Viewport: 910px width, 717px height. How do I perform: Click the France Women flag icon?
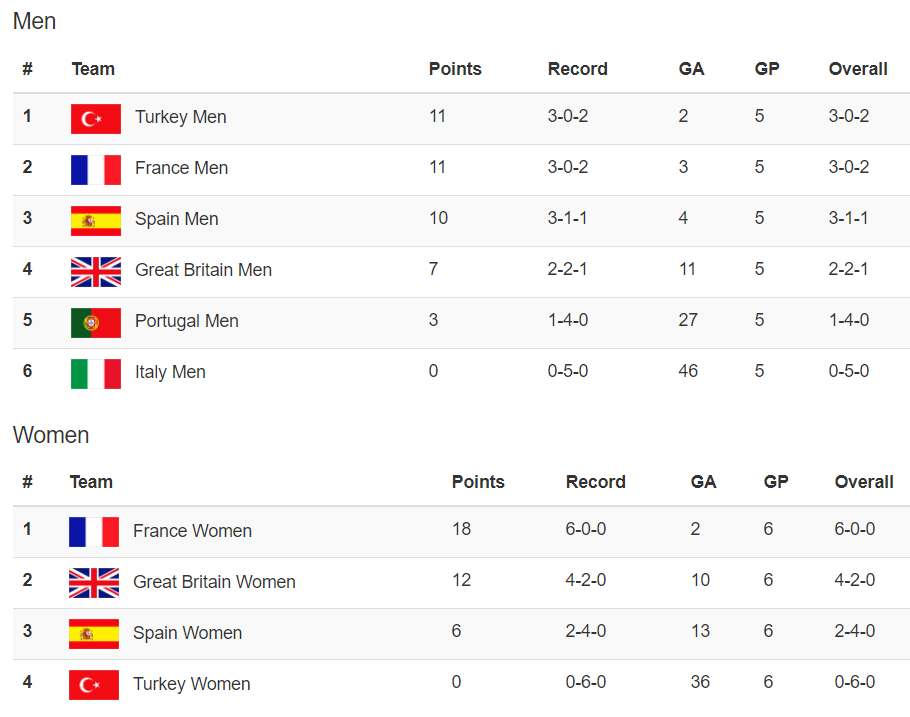94,532
